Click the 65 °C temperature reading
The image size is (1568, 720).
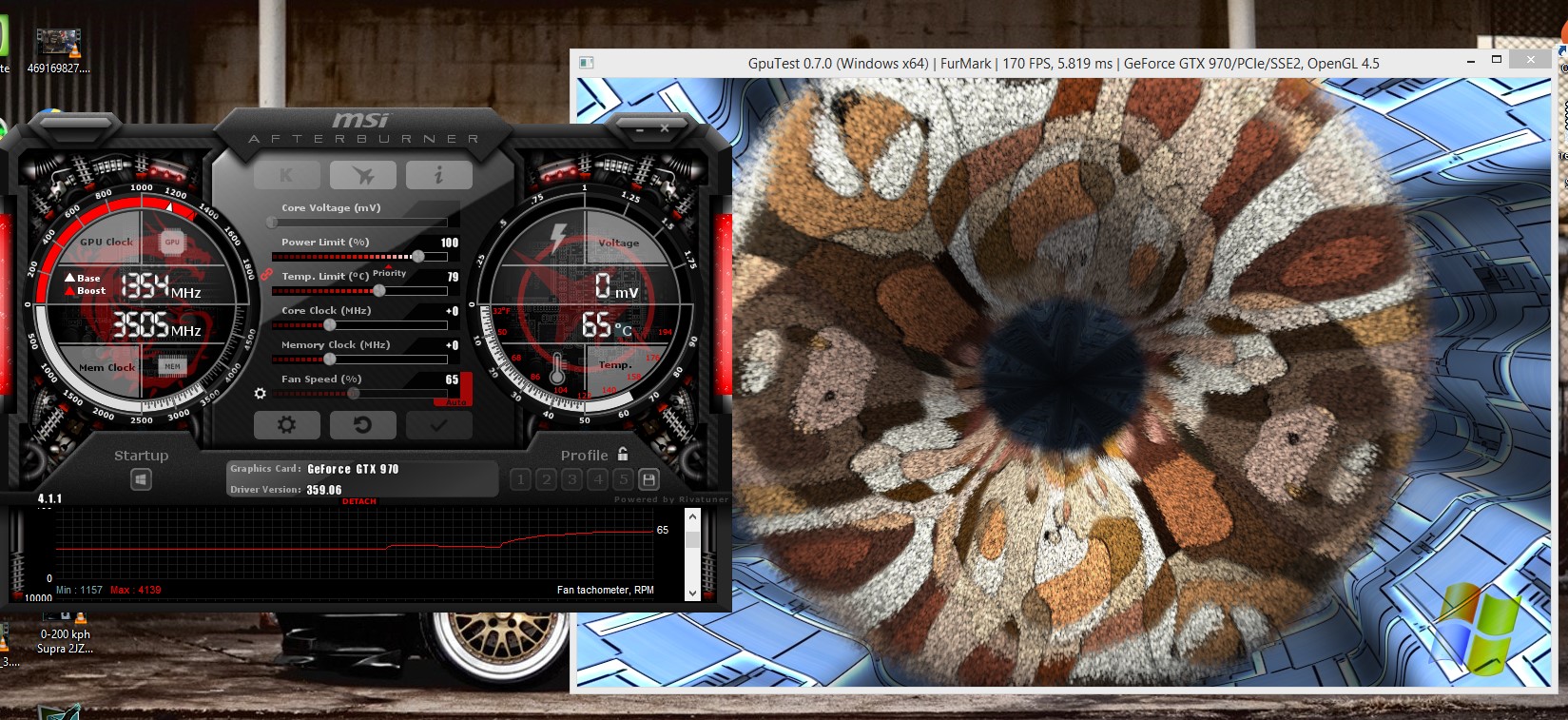607,325
